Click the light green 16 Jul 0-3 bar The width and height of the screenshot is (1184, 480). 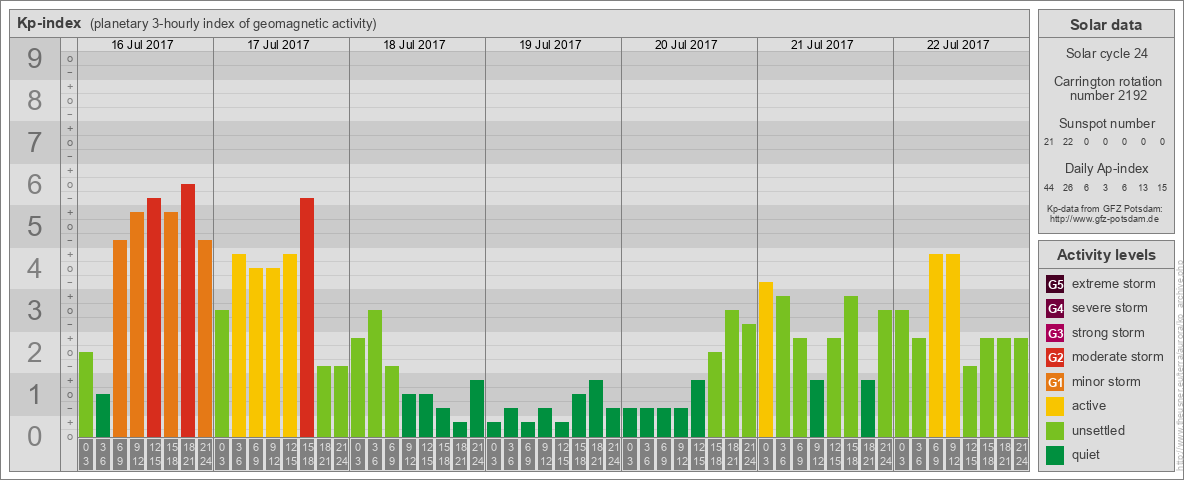coord(86,395)
